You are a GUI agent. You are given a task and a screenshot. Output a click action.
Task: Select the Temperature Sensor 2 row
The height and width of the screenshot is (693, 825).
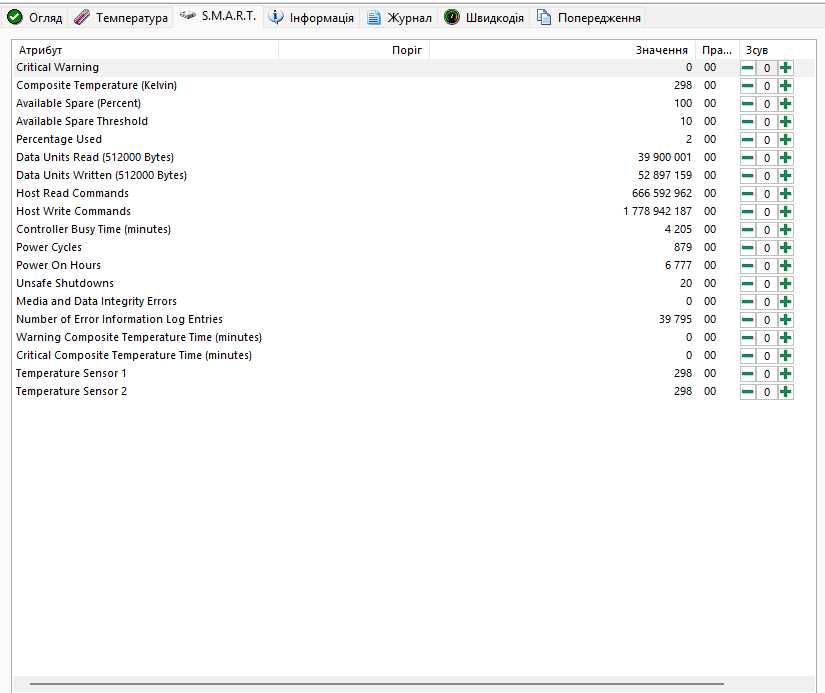(x=414, y=391)
